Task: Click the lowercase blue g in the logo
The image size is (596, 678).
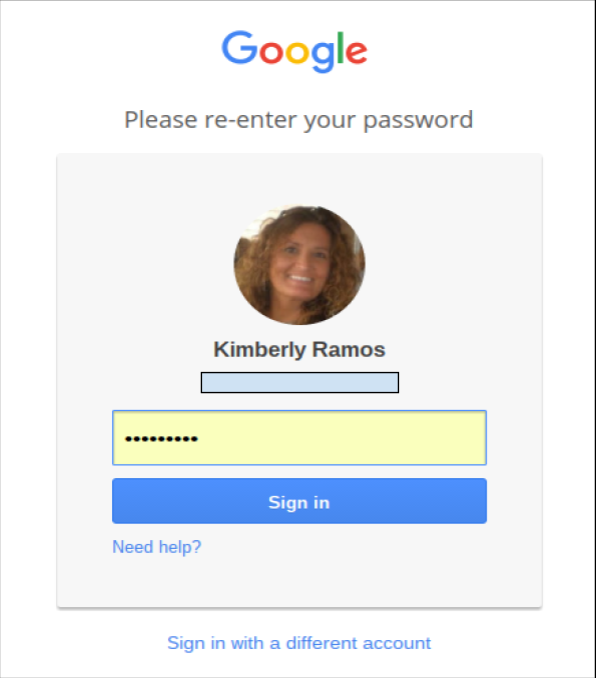Action: point(323,56)
